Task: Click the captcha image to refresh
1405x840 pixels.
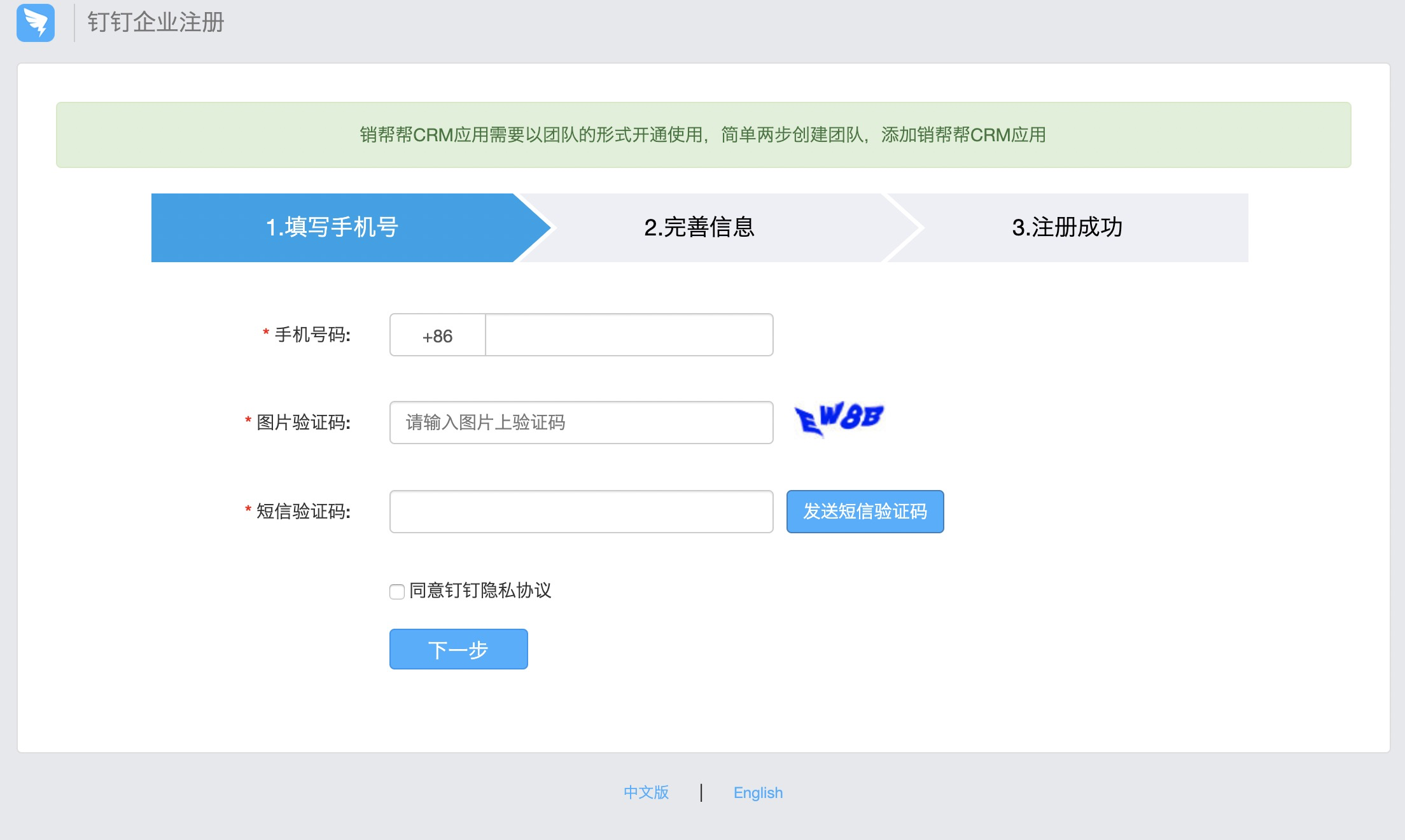Action: click(839, 419)
